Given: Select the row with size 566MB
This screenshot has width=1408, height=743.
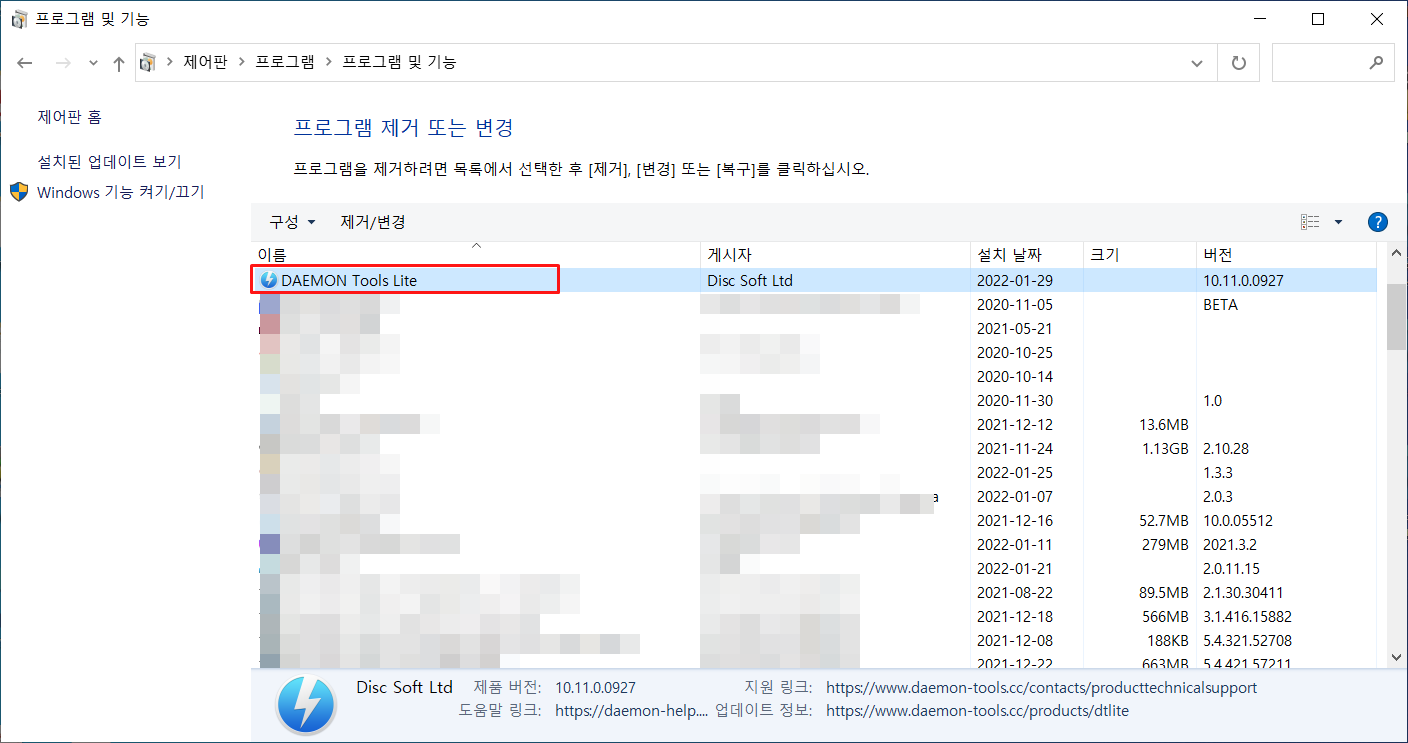Looking at the screenshot, I should click(x=814, y=616).
